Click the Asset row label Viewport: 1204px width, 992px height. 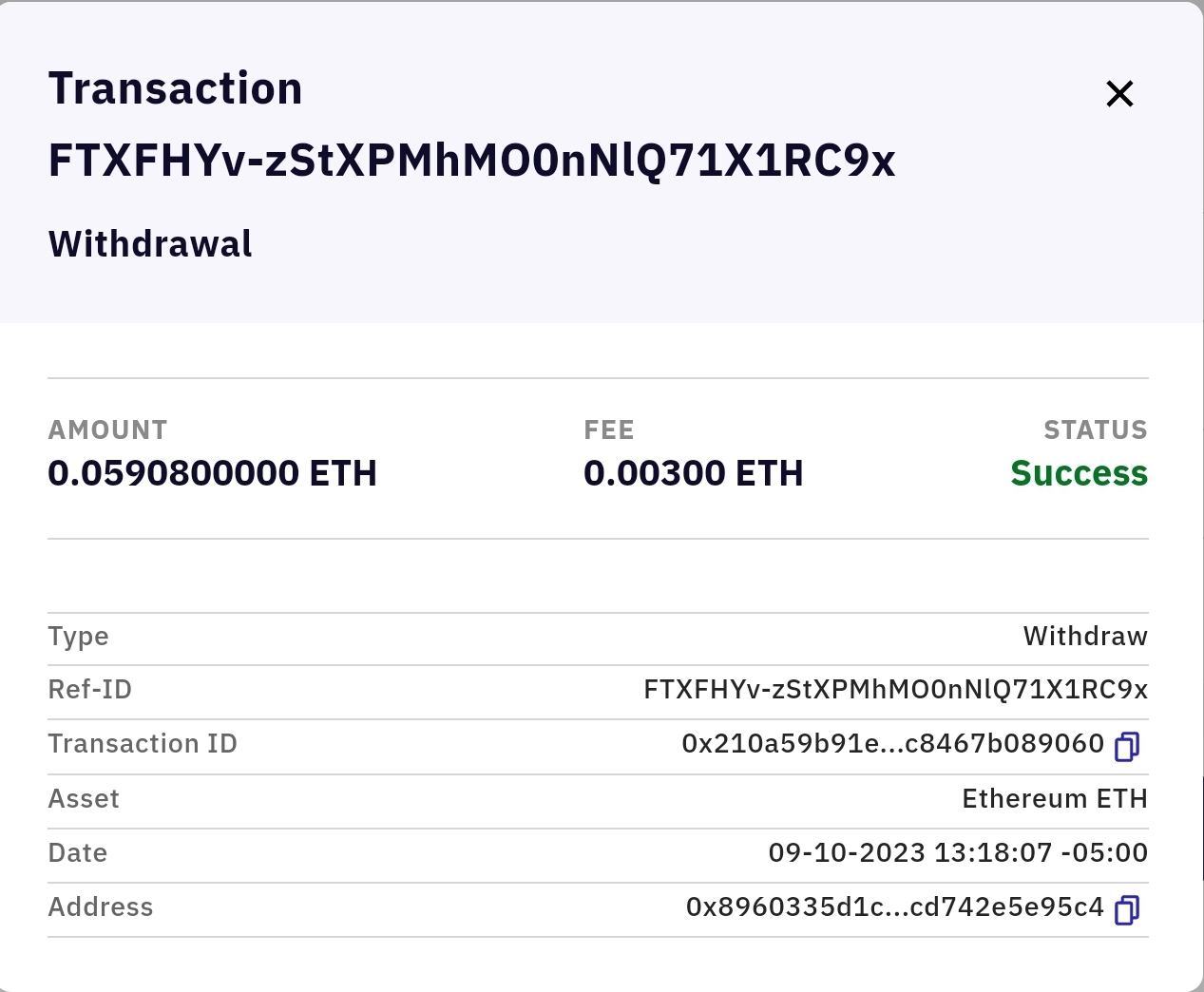pyautogui.click(x=84, y=798)
